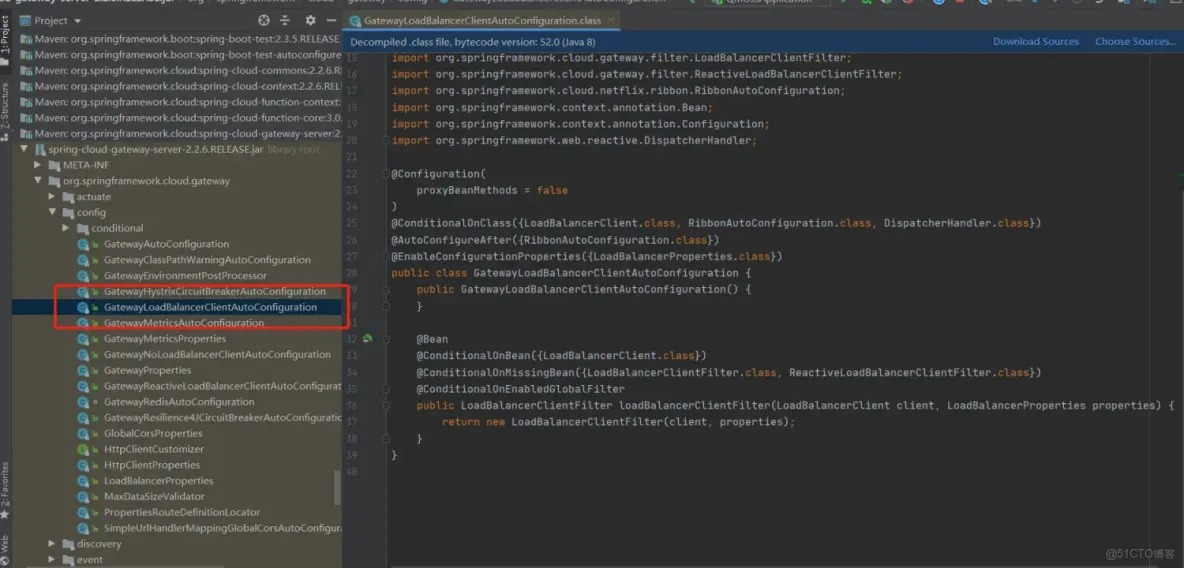Open the 2: Favorites tool window tab
The width and height of the screenshot is (1184, 568).
tap(5, 489)
